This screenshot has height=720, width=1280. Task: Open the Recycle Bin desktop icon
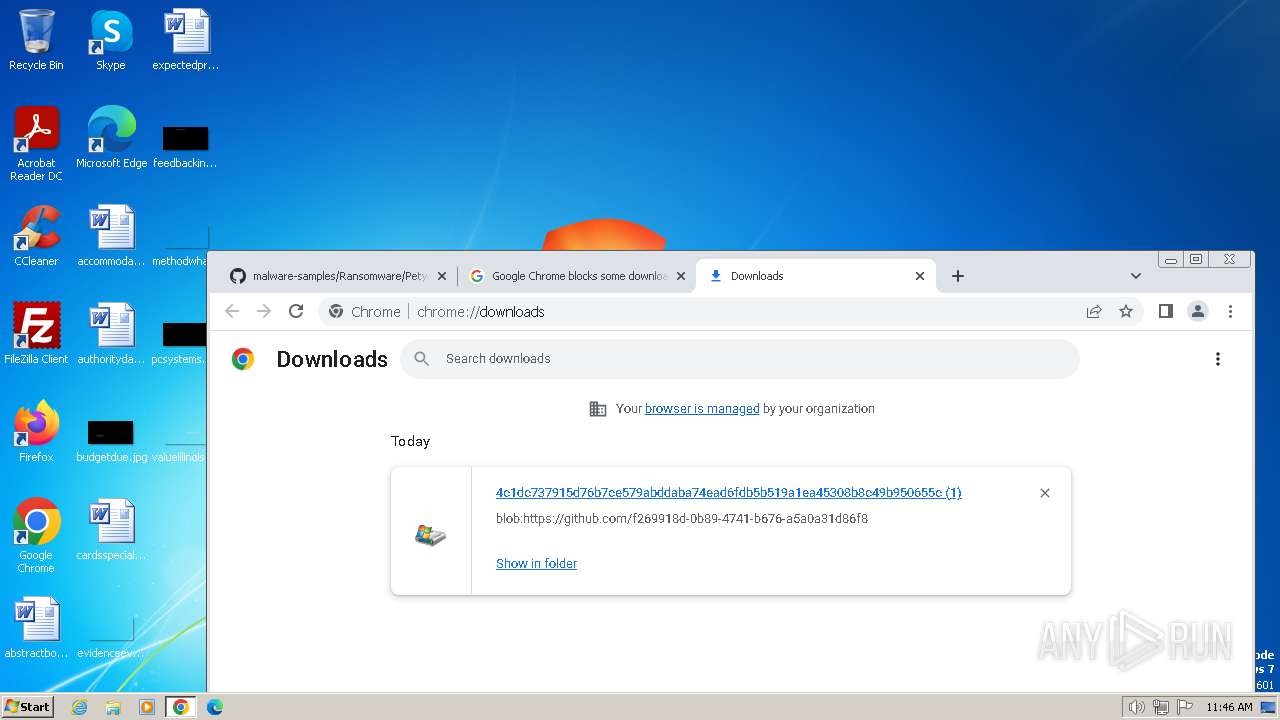36,40
